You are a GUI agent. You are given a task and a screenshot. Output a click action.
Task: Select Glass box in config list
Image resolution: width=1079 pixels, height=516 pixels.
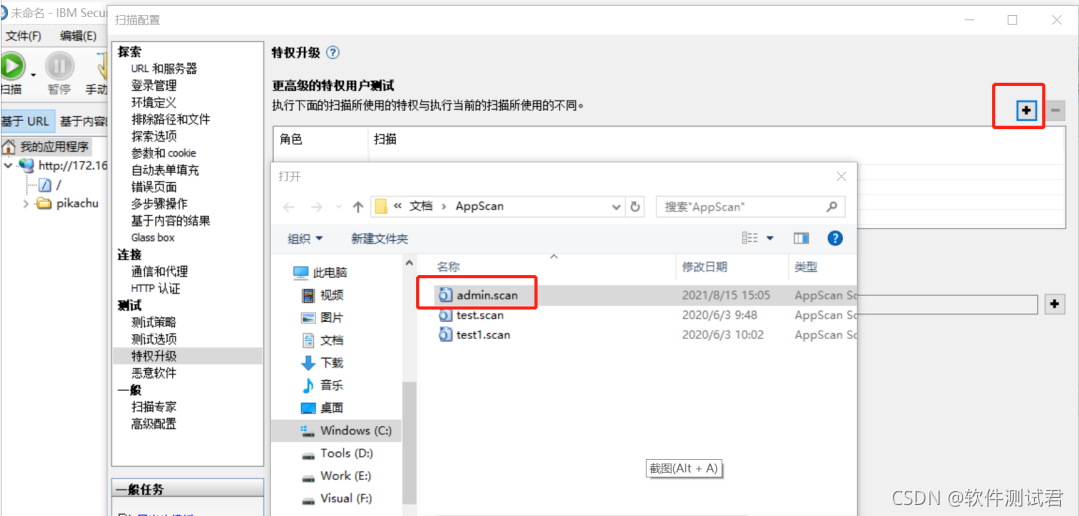[x=153, y=237]
